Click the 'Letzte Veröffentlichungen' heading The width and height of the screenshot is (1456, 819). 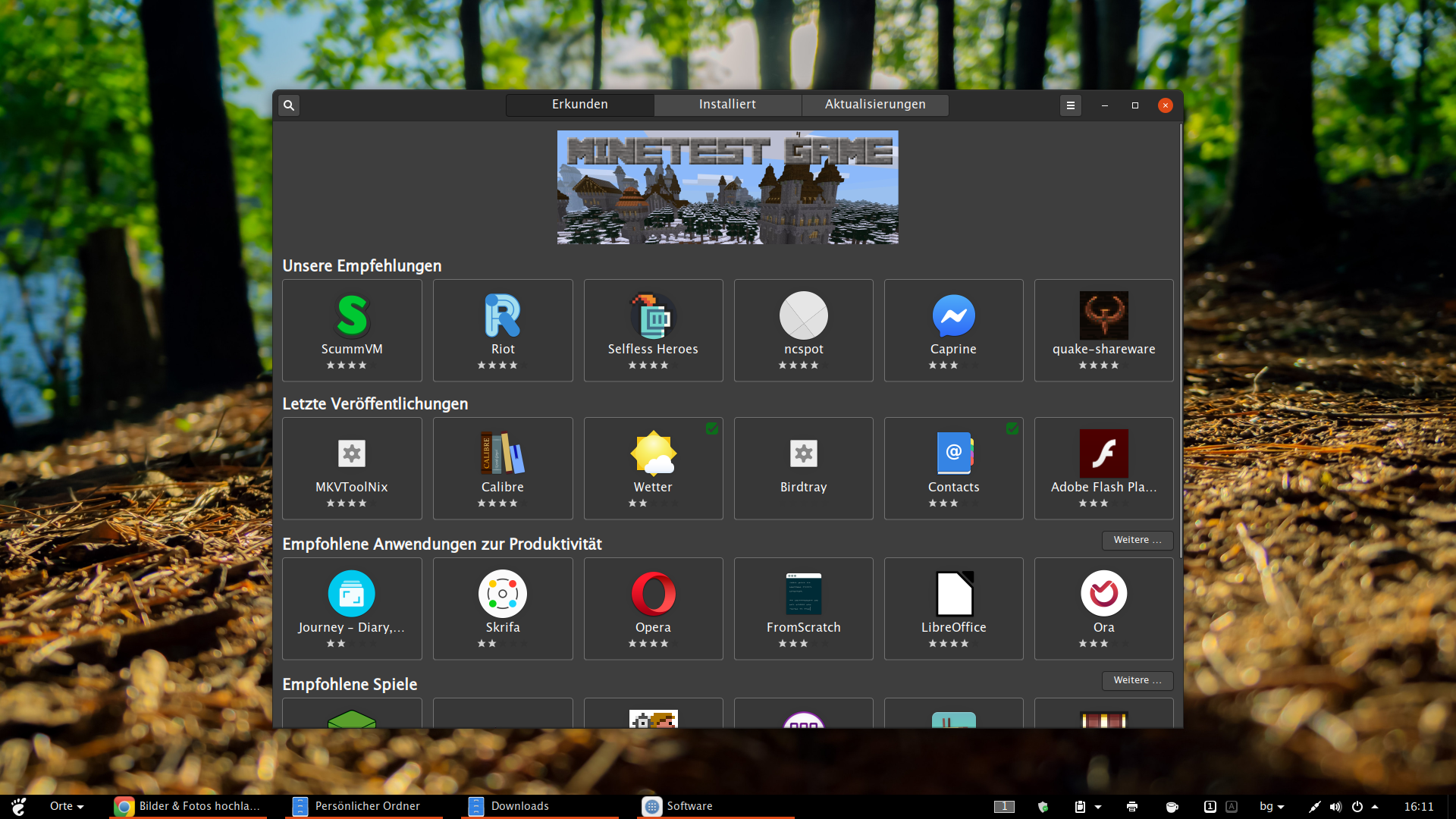coord(375,404)
